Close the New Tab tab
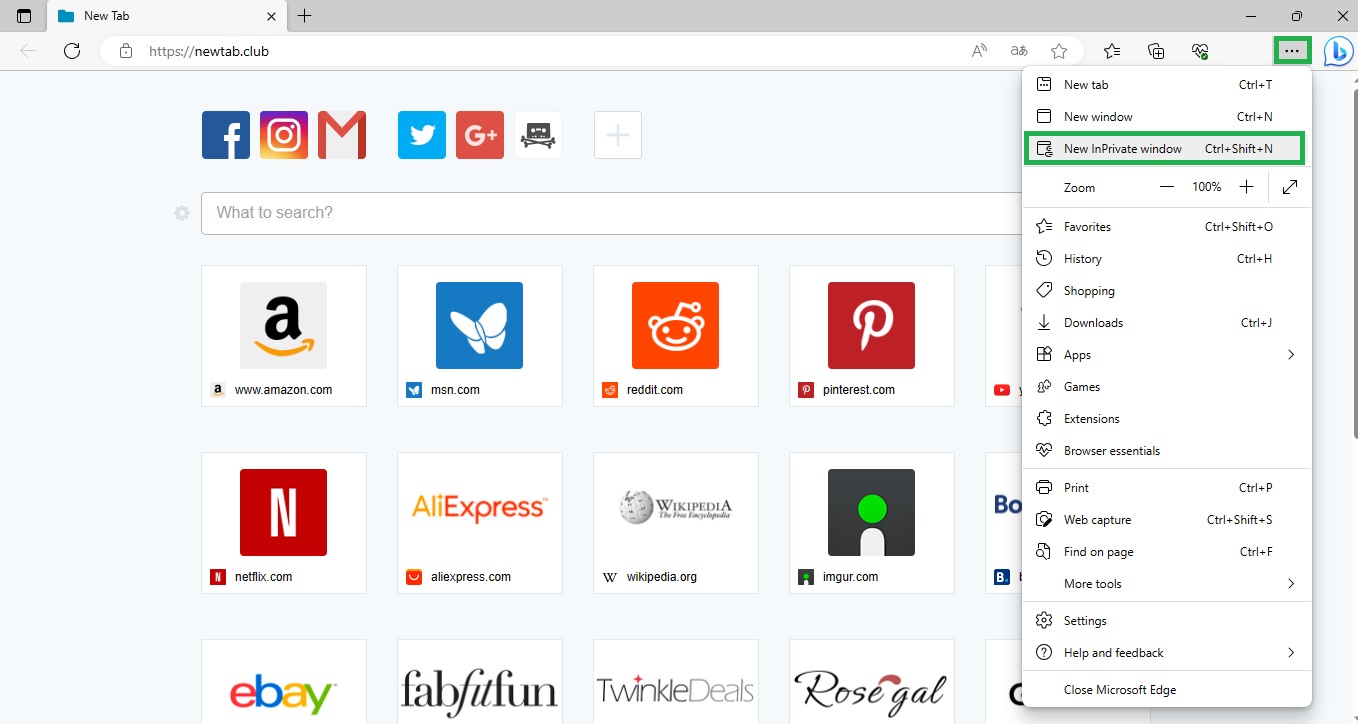Image resolution: width=1358 pixels, height=724 pixels. tap(272, 16)
